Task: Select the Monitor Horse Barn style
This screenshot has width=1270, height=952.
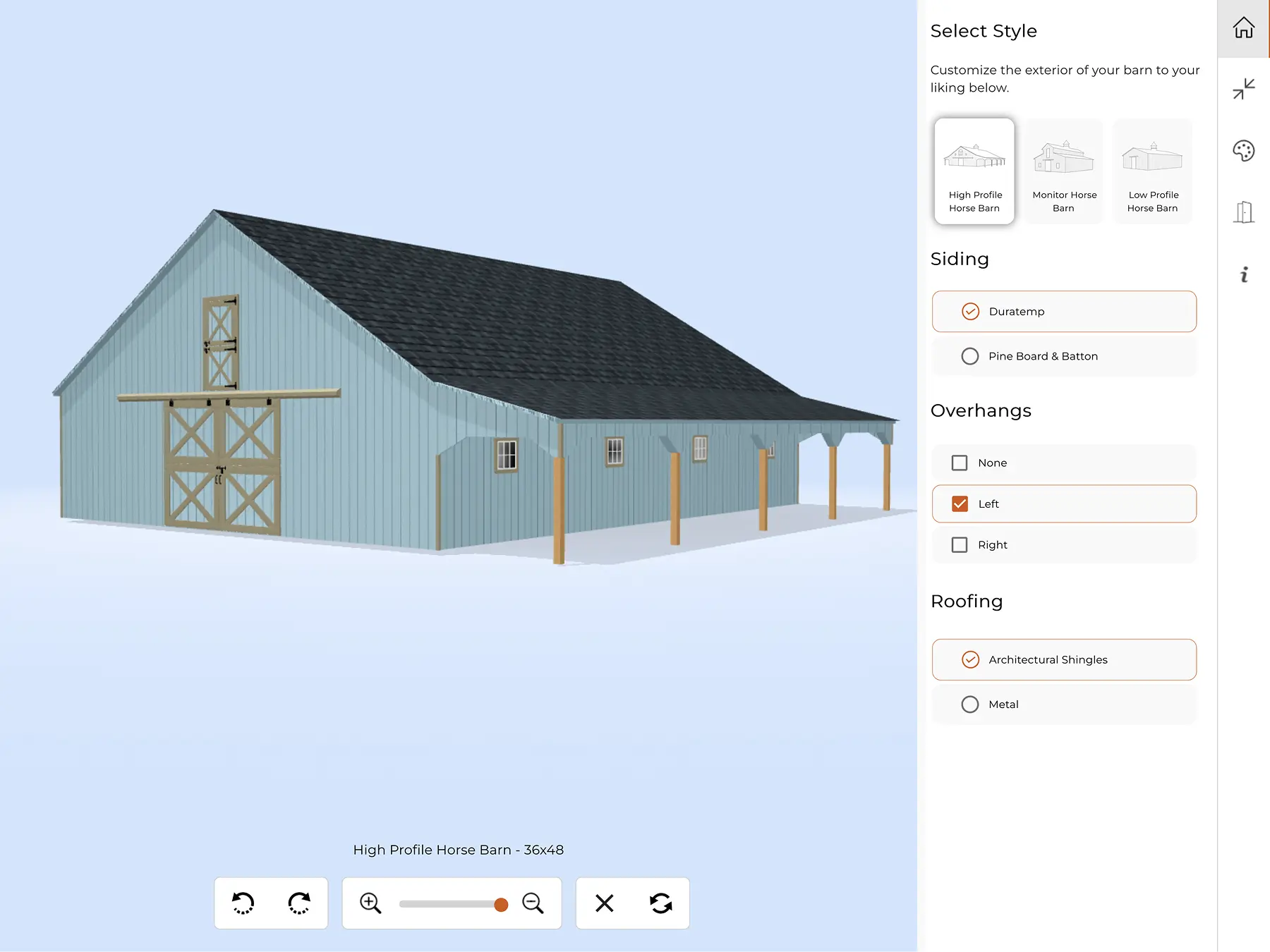Action: pos(1064,171)
